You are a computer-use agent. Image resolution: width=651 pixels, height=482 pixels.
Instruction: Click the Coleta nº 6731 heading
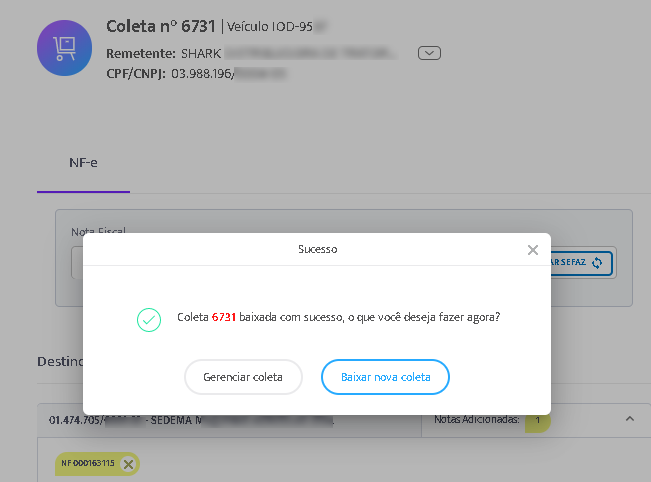click(x=161, y=26)
